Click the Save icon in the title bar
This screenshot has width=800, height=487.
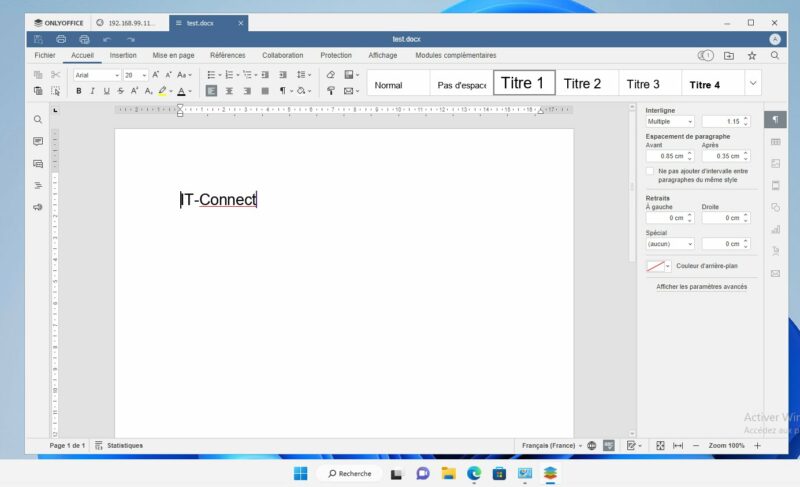coord(38,39)
